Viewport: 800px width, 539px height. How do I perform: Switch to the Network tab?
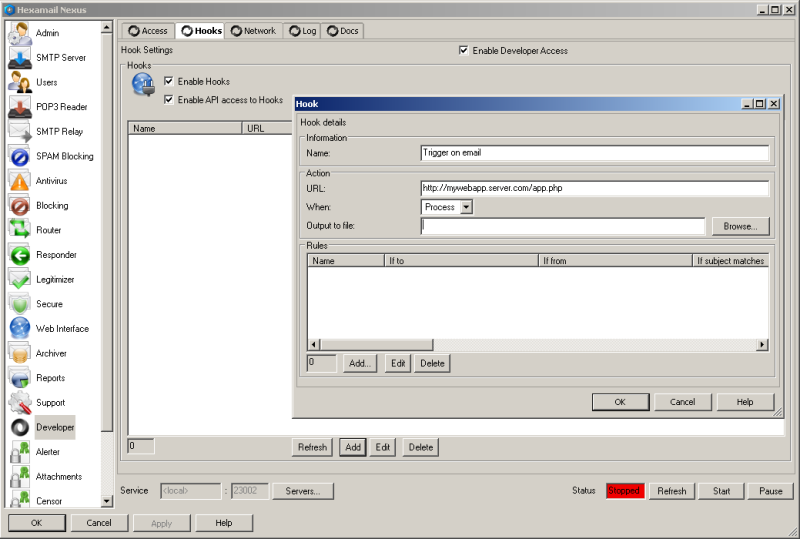[x=253, y=31]
